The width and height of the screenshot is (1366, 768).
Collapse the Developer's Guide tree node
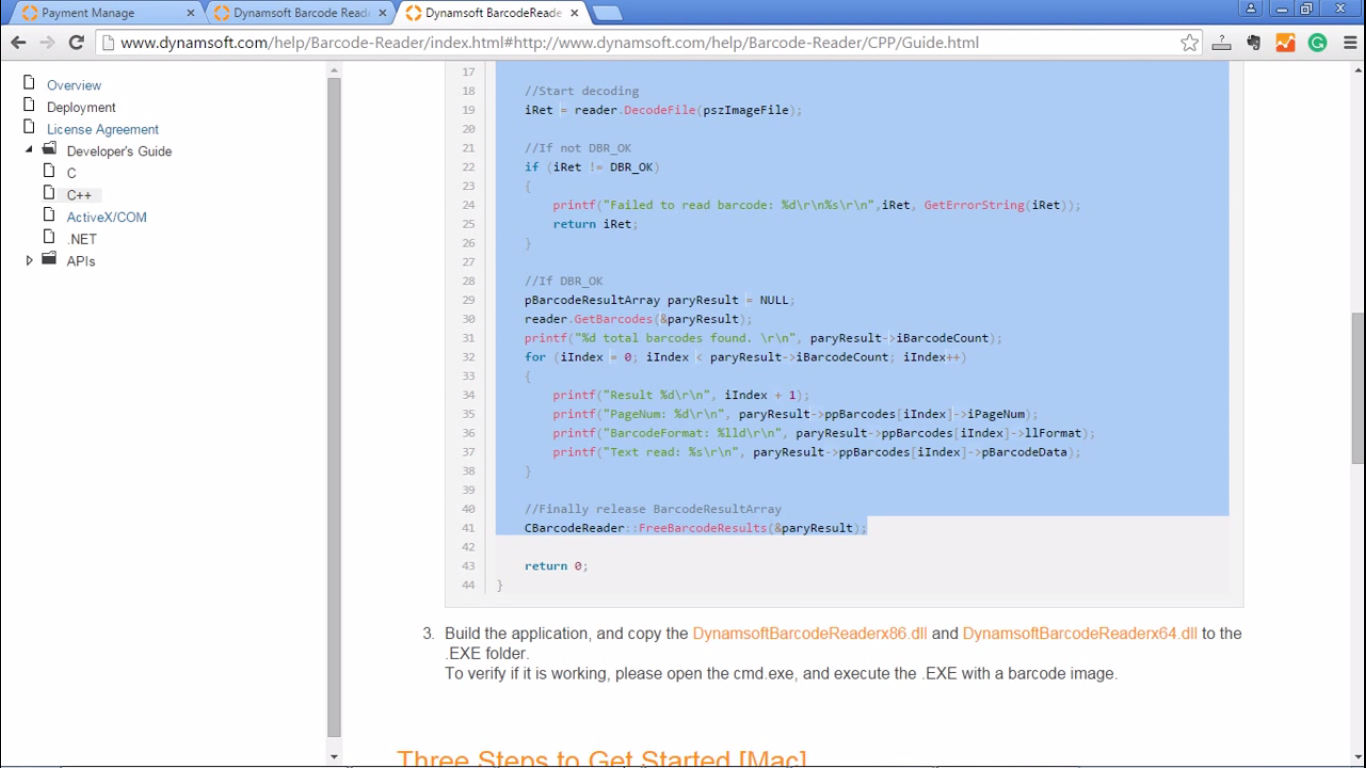[29, 150]
